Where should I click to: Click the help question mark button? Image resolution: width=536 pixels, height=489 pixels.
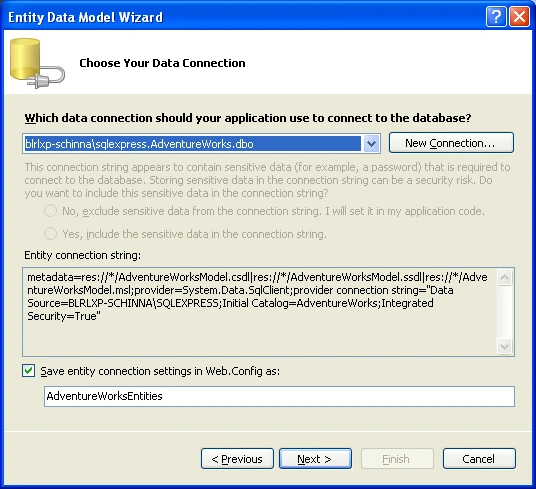pyautogui.click(x=496, y=16)
